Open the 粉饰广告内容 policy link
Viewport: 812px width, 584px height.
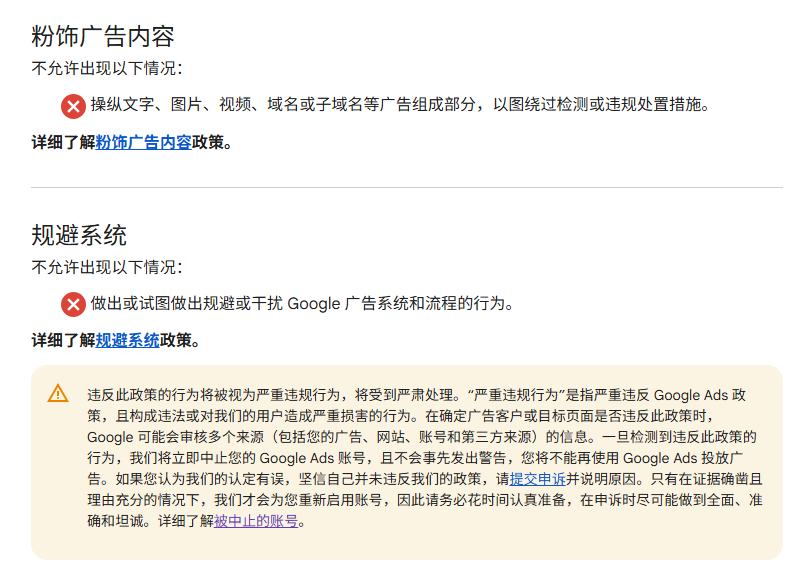pos(143,142)
